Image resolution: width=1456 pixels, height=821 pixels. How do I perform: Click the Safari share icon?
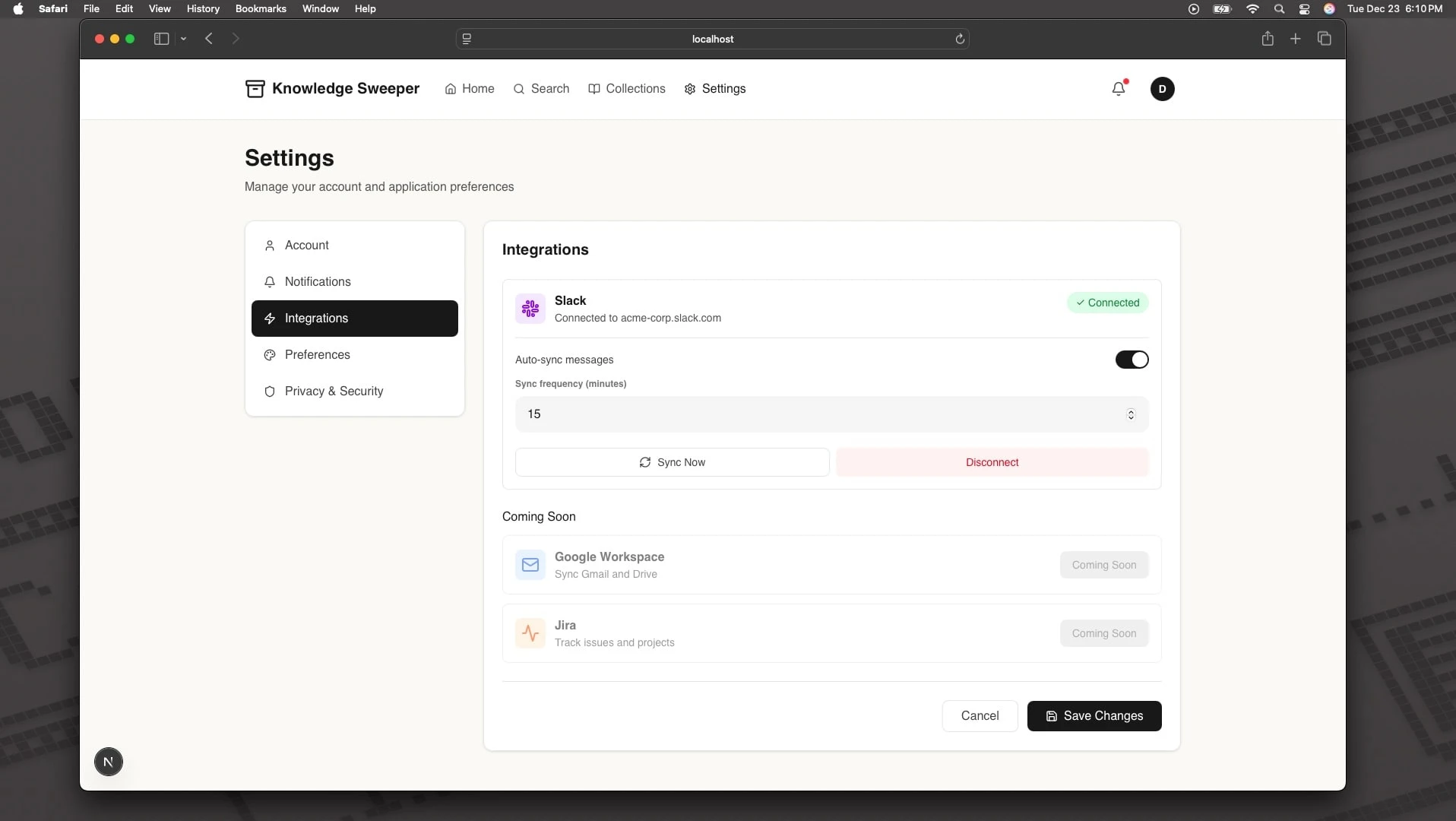(x=1268, y=39)
